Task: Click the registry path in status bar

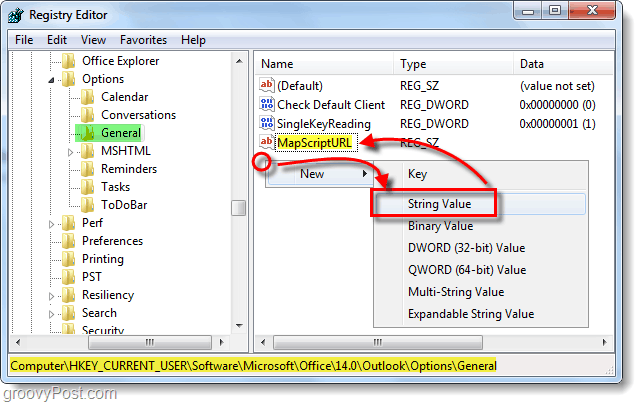Action: pyautogui.click(x=253, y=366)
